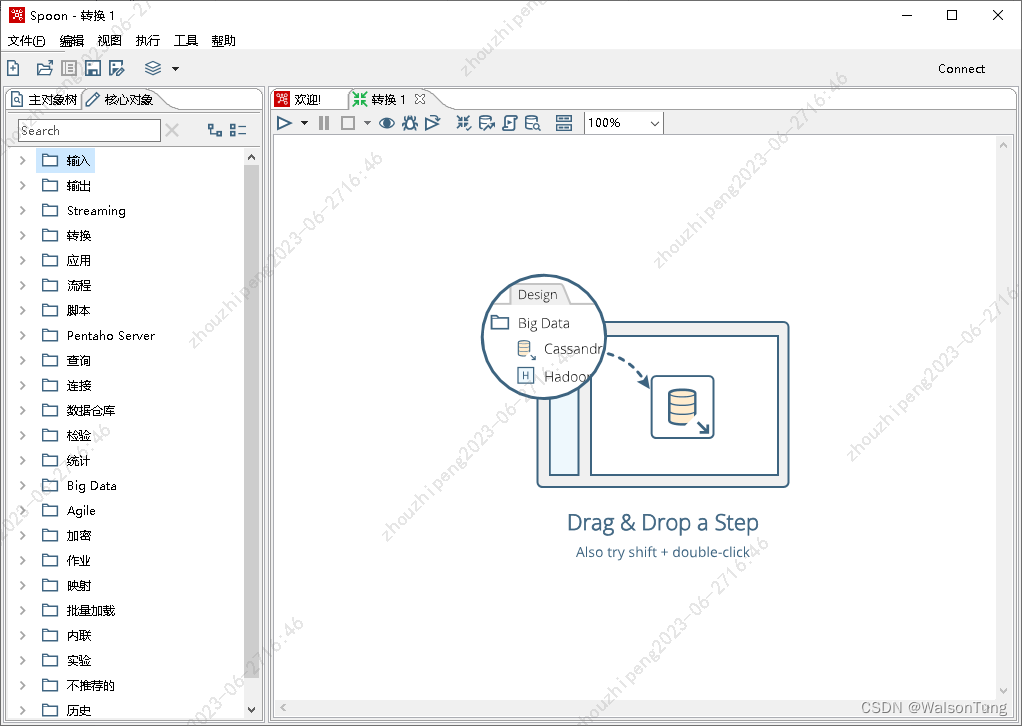
Task: Click the Verify transformation icon
Action: tap(463, 123)
